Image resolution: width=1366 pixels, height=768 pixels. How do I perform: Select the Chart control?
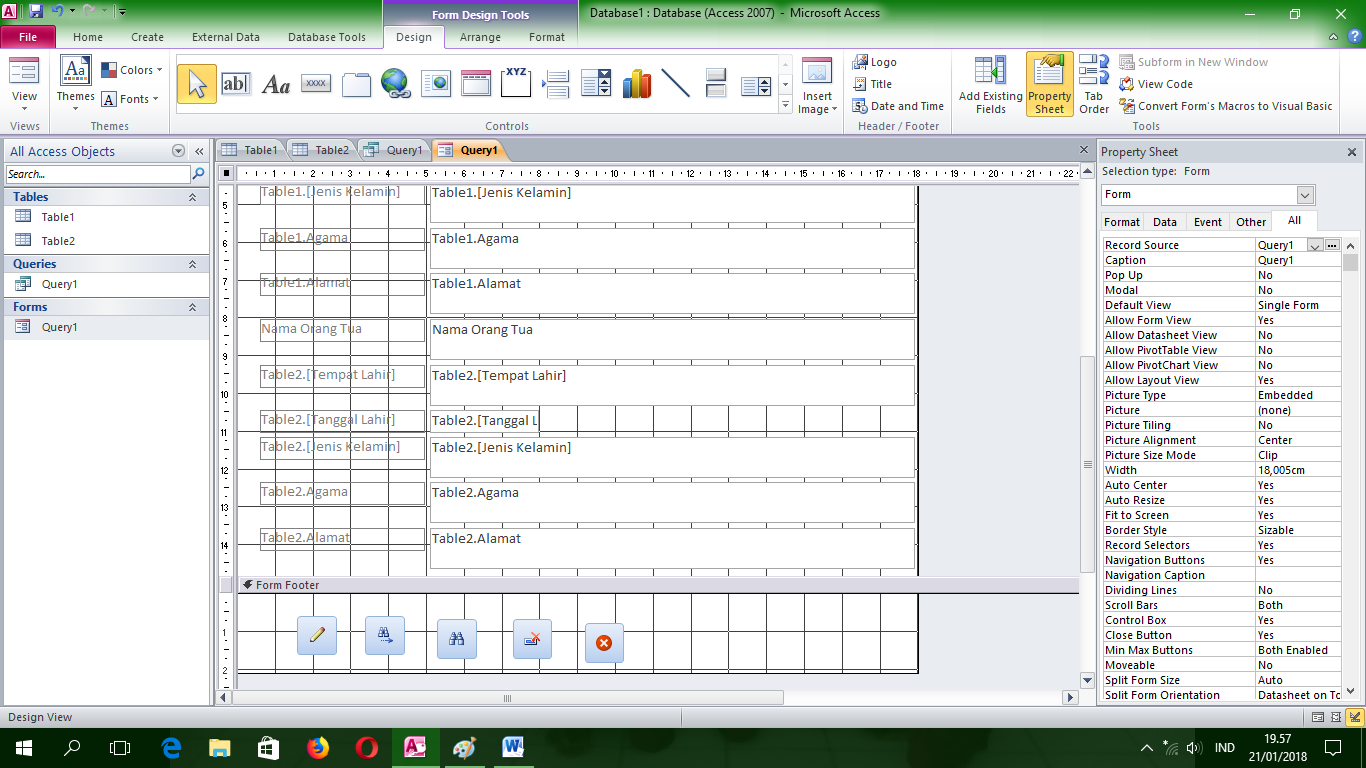[637, 83]
